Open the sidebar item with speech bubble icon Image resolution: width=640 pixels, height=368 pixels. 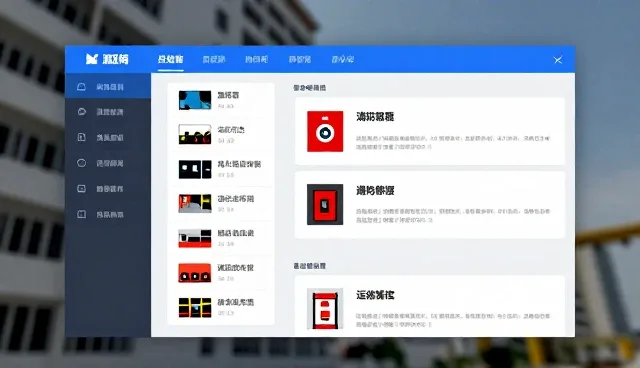point(108,112)
